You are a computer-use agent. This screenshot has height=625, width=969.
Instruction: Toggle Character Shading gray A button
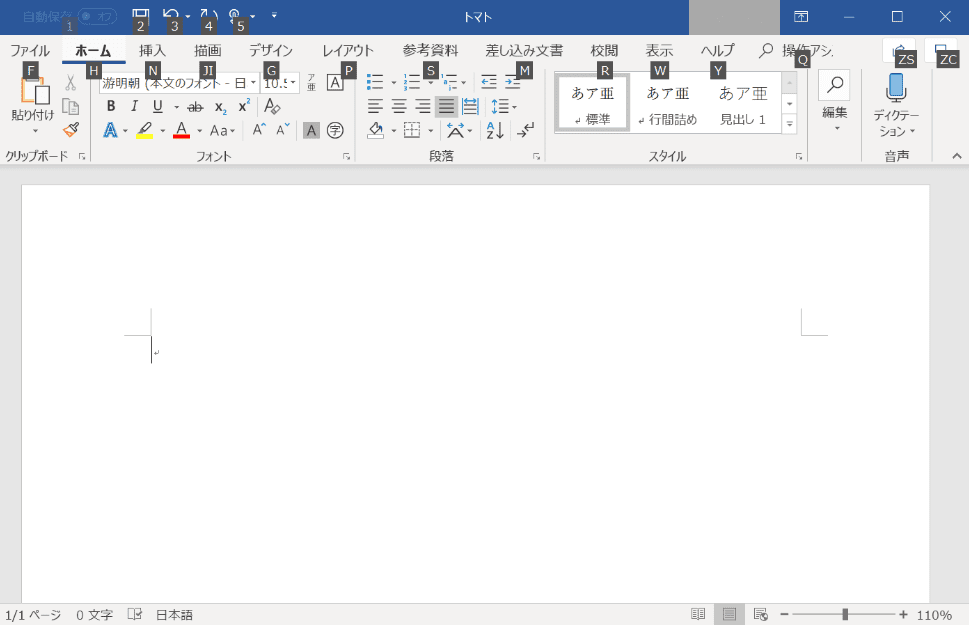coord(311,130)
